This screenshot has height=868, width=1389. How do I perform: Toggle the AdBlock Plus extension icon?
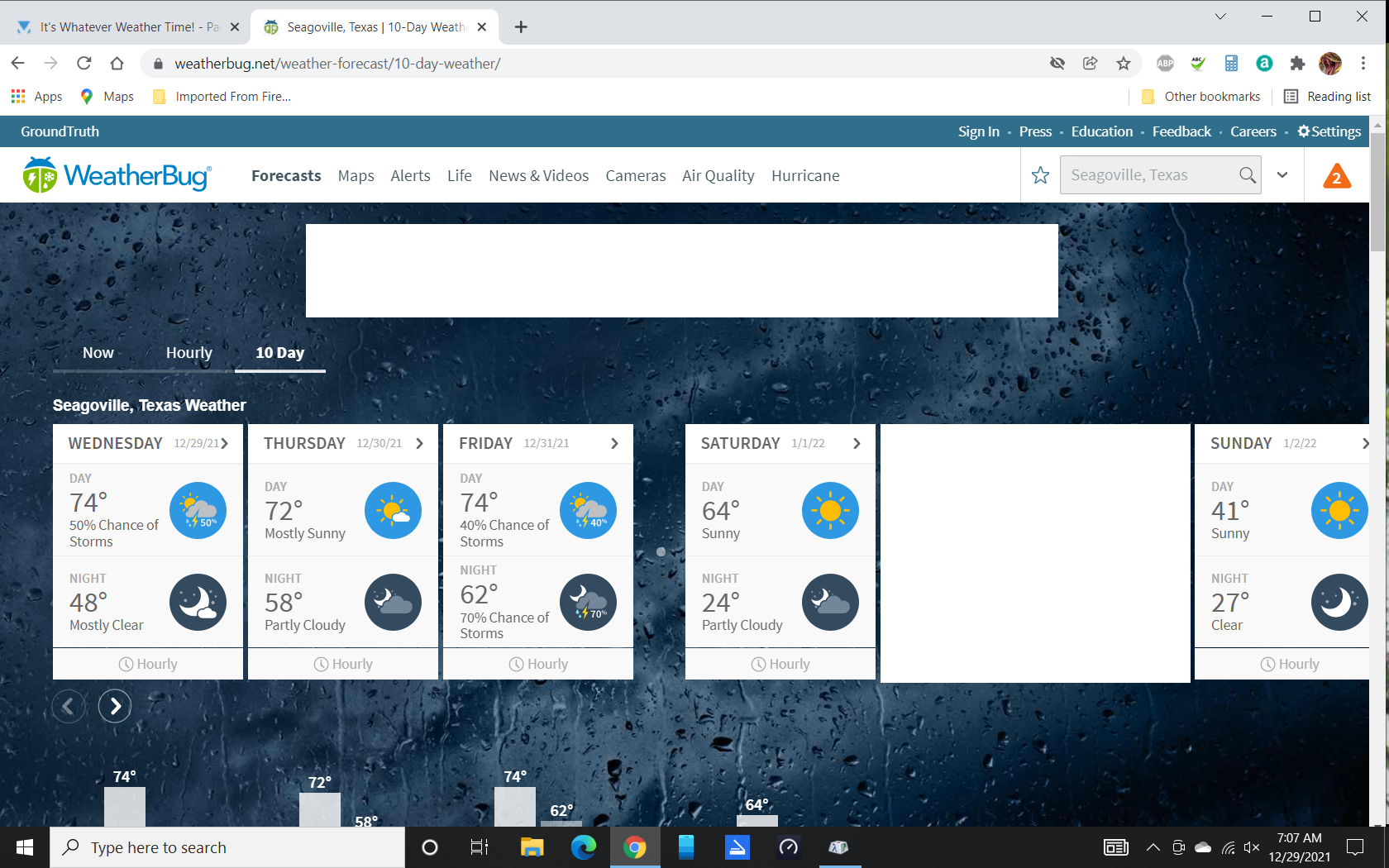1165,64
